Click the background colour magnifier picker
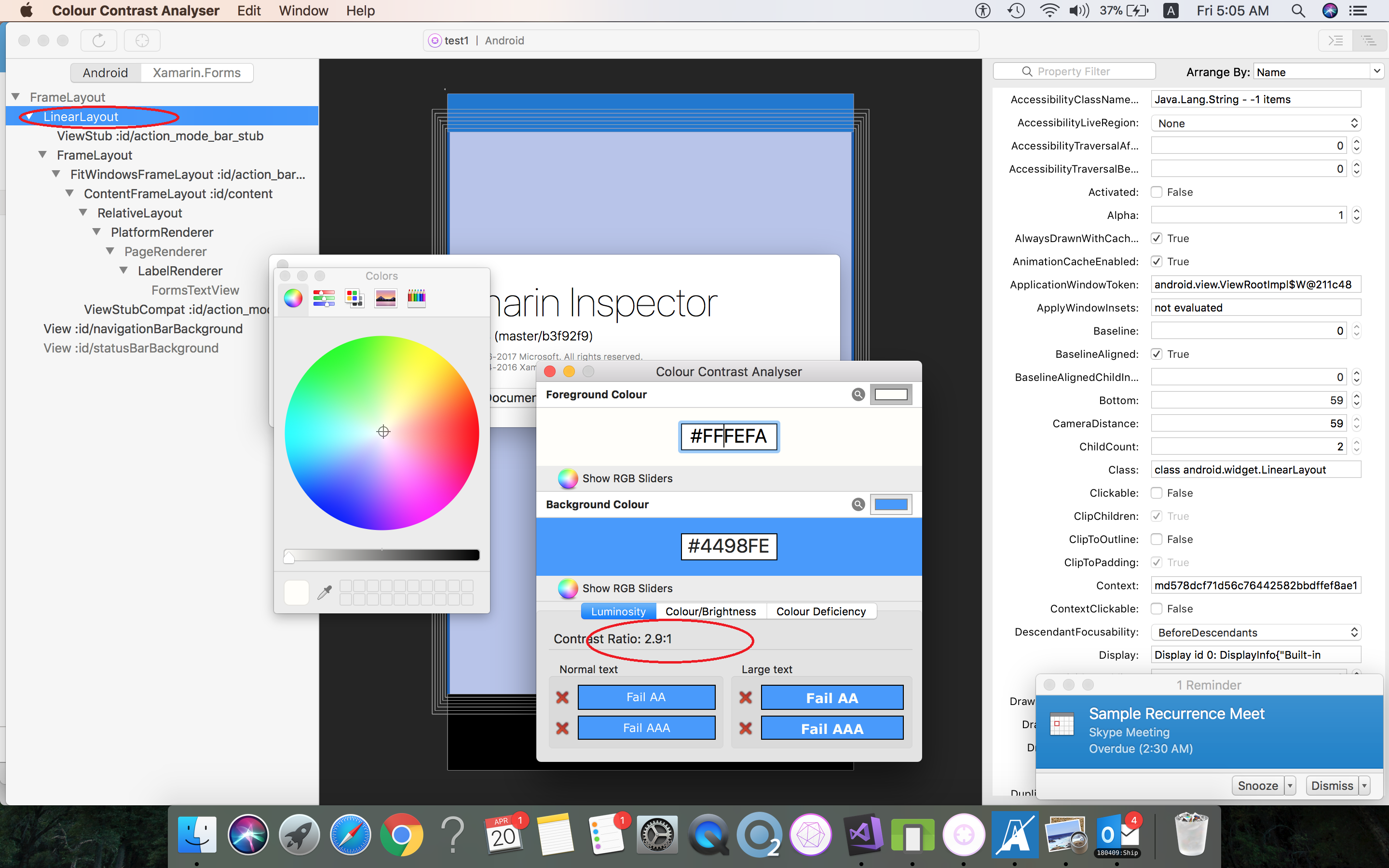This screenshot has width=1389, height=868. coord(858,504)
